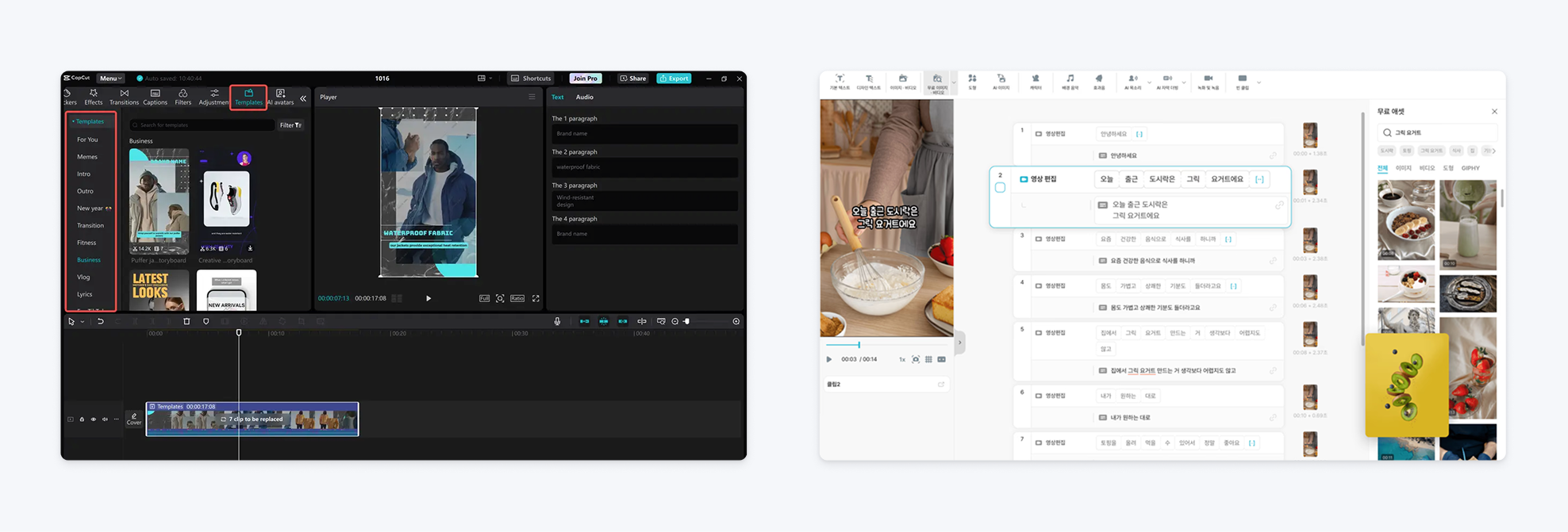Switch to the Audio tab

584,98
